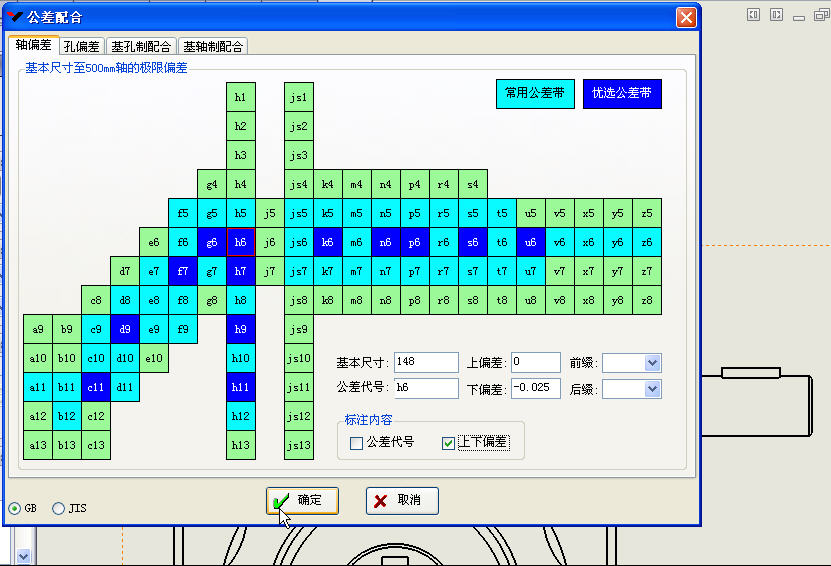Choose the JIS standard radio button
This screenshot has width=831, height=566.
58,508
